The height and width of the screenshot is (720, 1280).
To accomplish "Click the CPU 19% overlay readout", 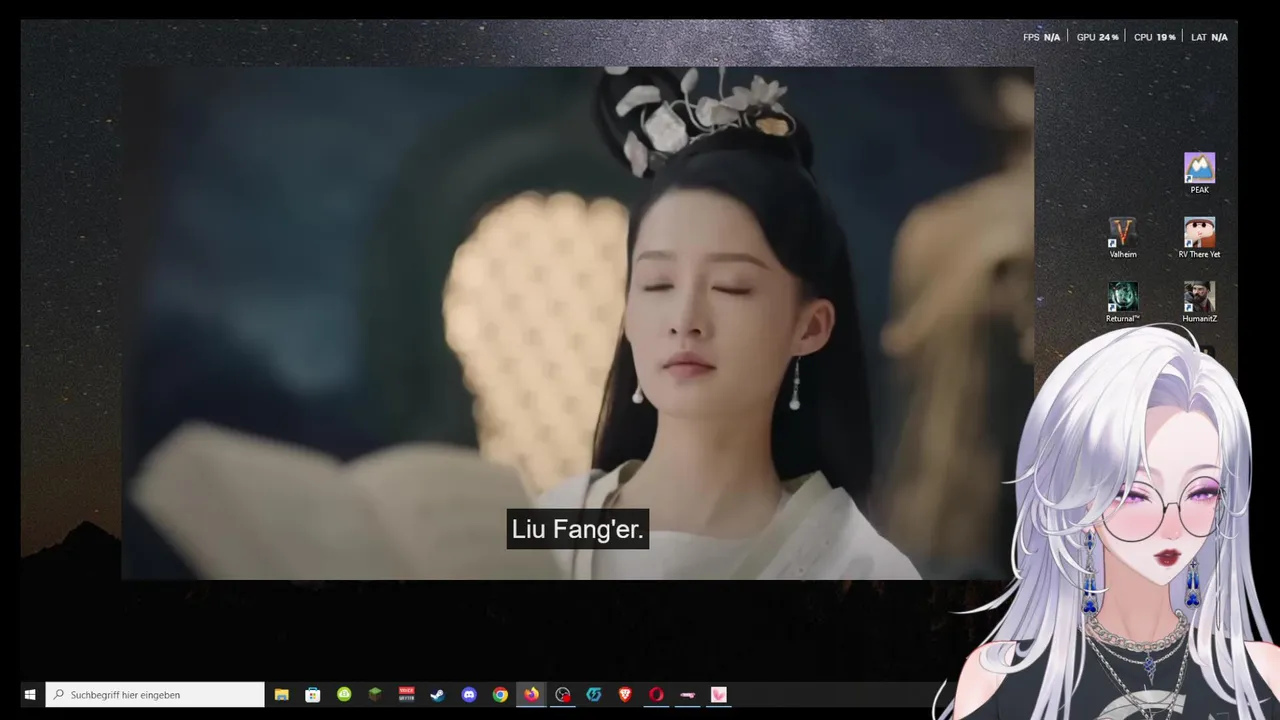I will pyautogui.click(x=1155, y=37).
